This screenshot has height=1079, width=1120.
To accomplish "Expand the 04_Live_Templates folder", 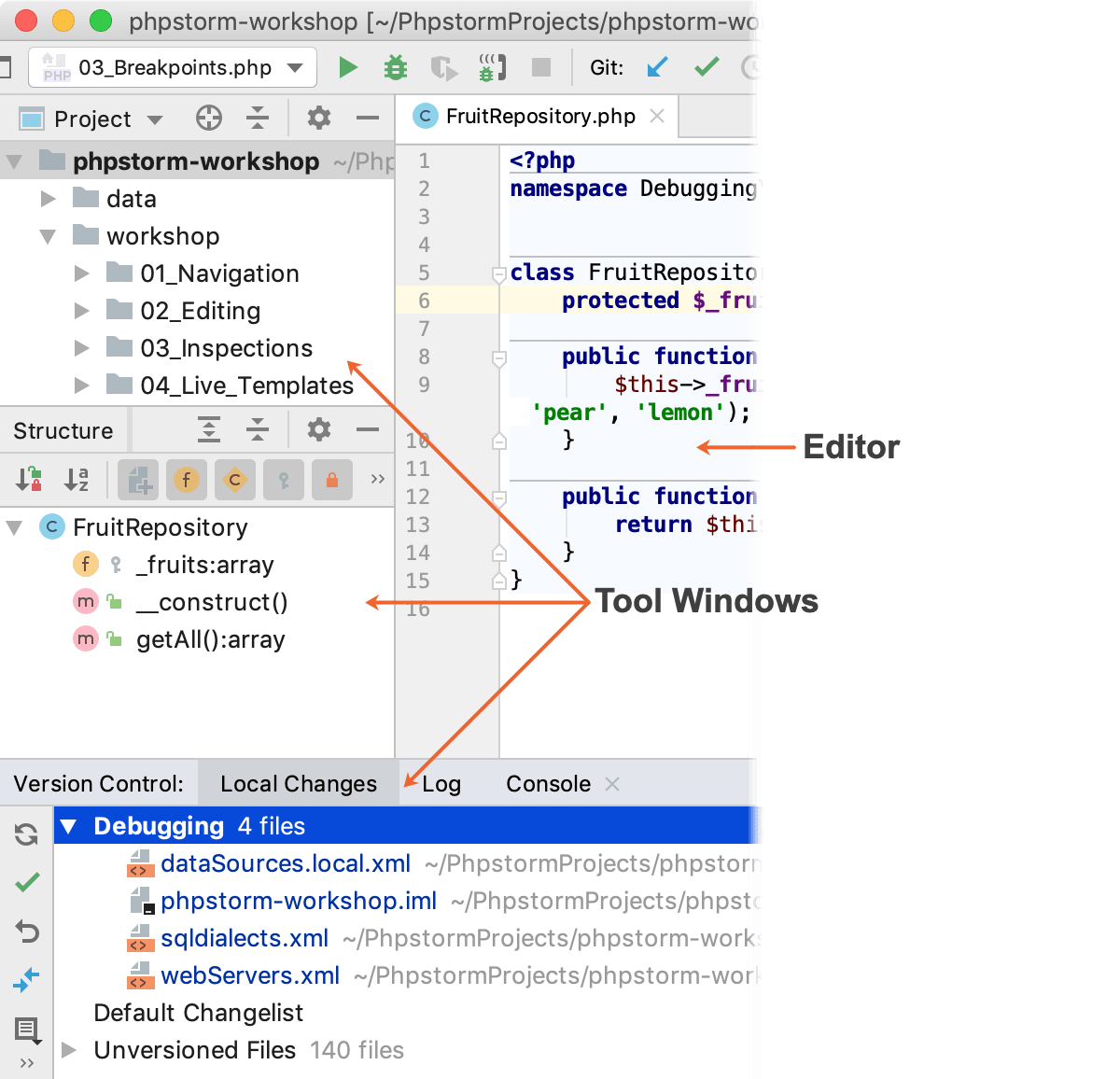I will pos(82,385).
